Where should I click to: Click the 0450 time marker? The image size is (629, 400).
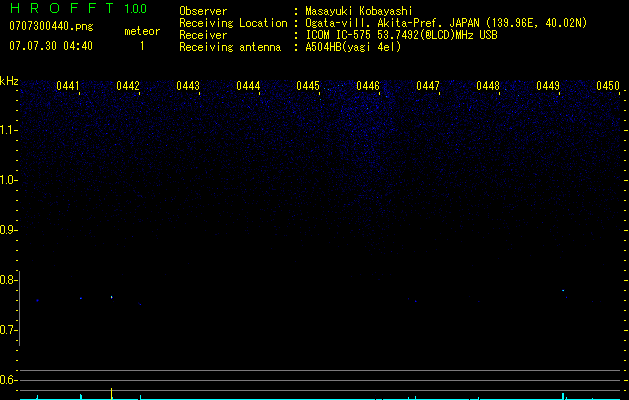(608, 86)
